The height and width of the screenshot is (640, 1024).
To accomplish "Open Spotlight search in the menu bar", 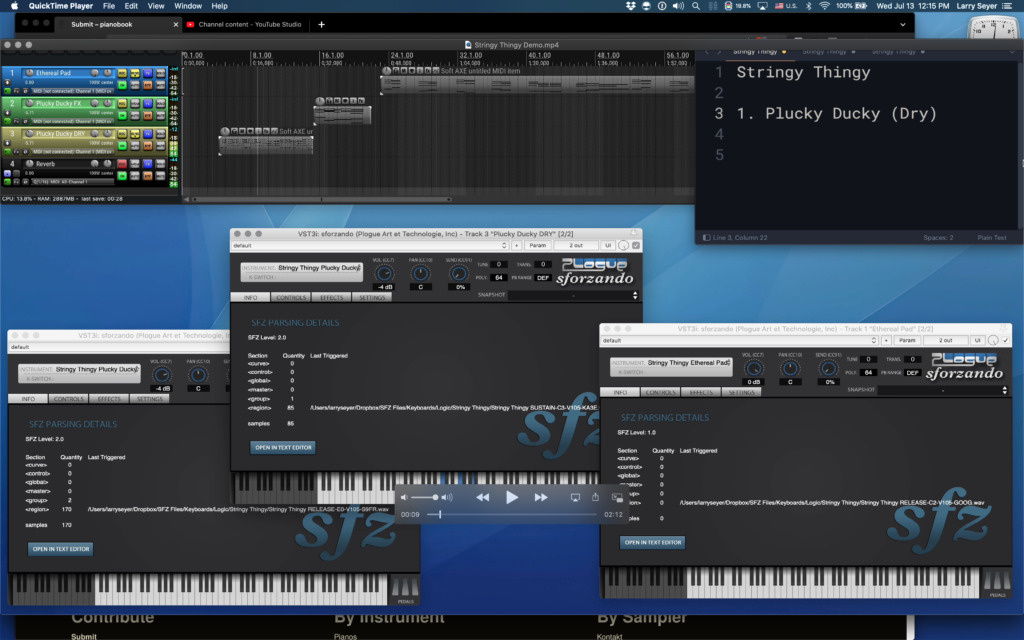I will [696, 6].
